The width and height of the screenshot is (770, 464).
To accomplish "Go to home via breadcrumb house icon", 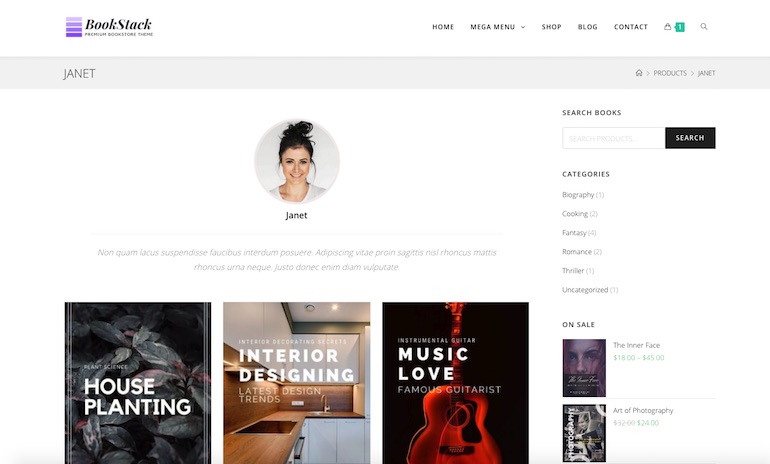I will pyautogui.click(x=639, y=73).
